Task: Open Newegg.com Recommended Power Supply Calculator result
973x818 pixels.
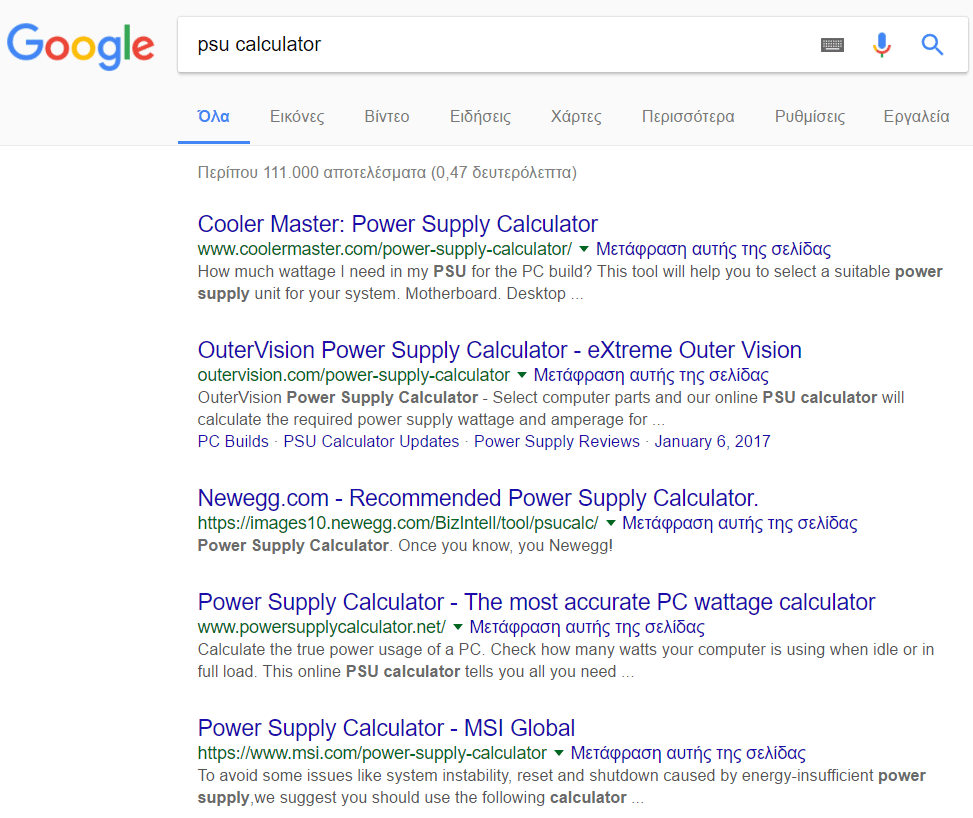Action: click(x=478, y=498)
